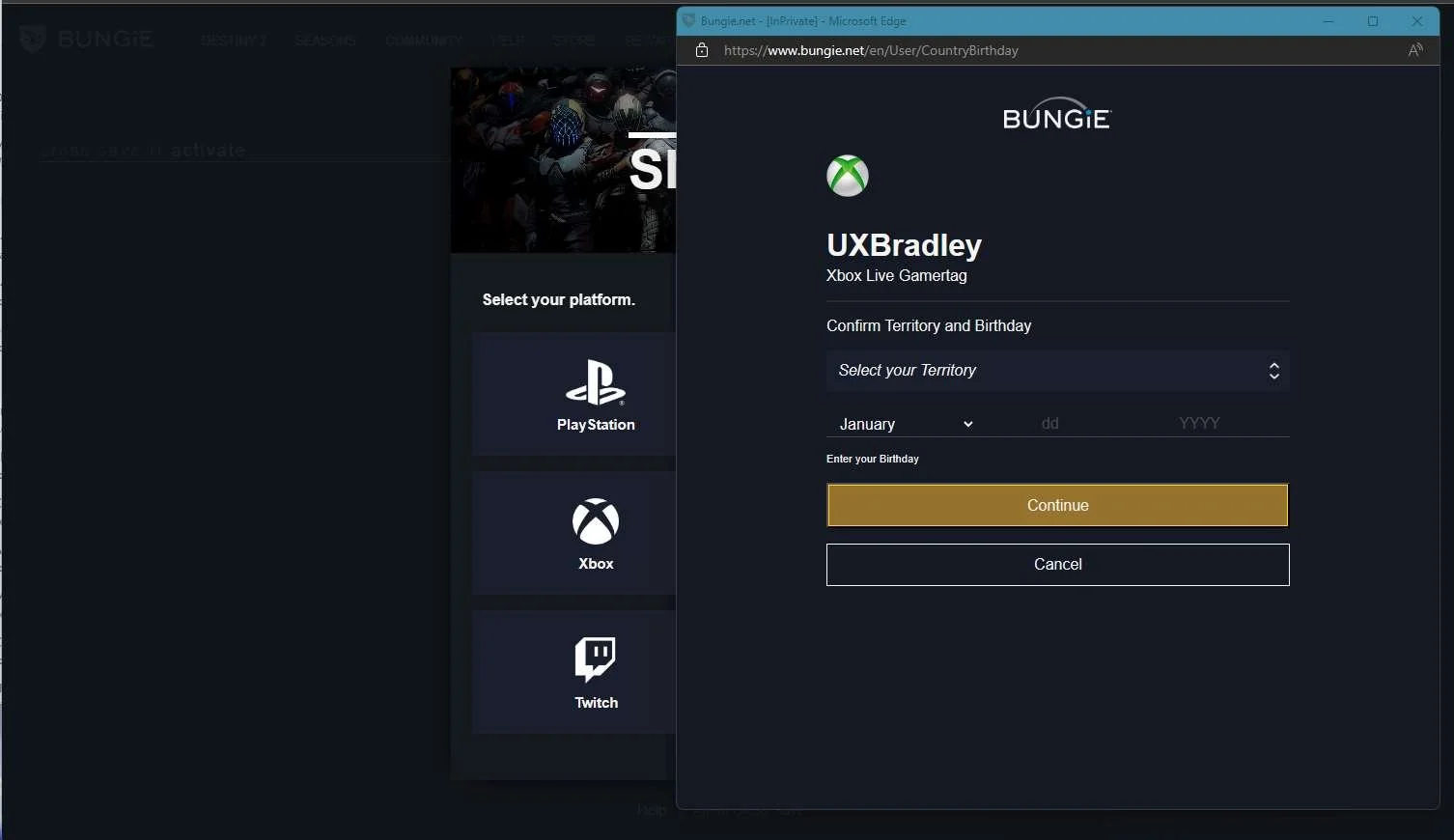Choose the PlayStation platform card
The width and height of the screenshot is (1454, 840).
point(574,394)
